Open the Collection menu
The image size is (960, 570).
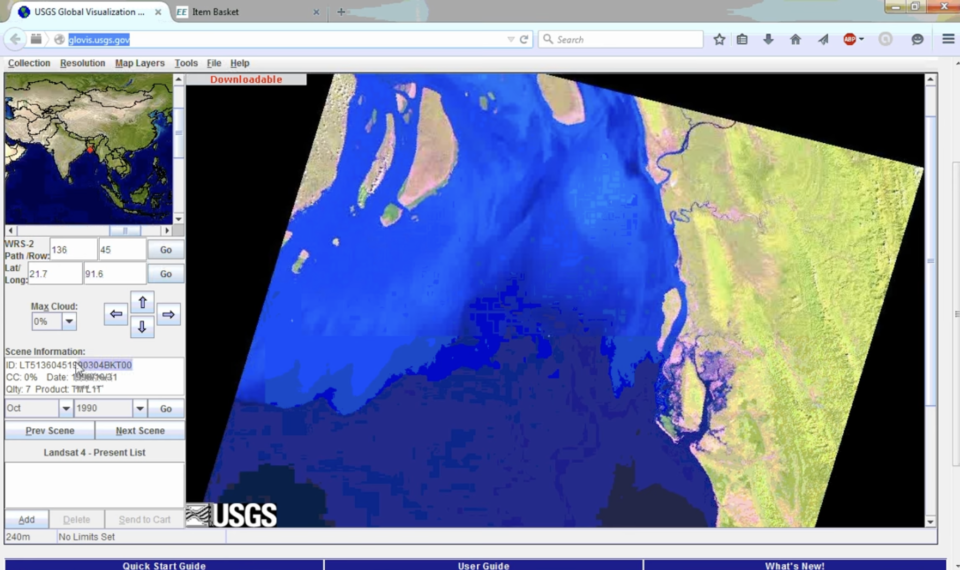click(29, 63)
